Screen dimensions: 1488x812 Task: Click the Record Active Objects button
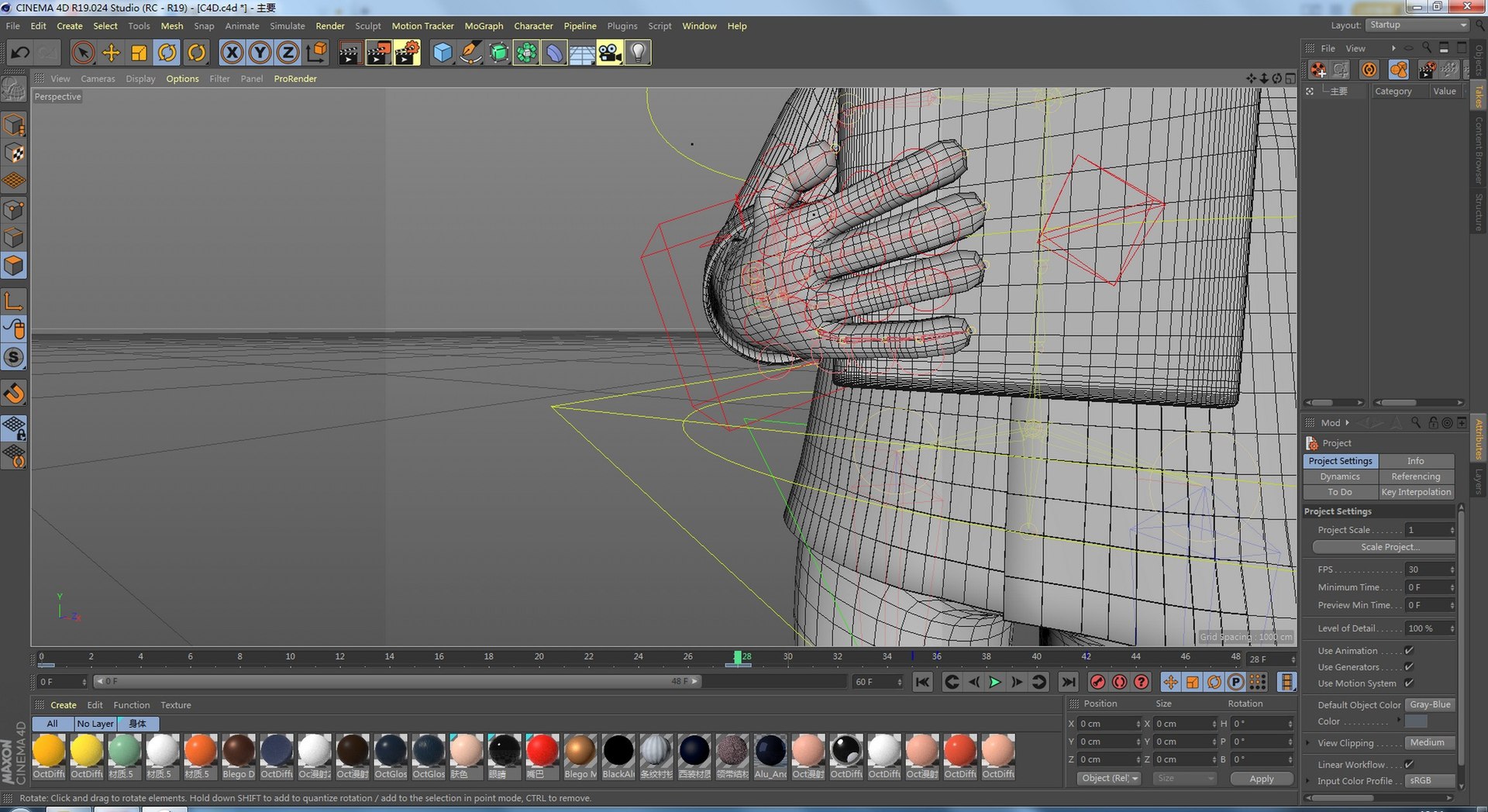tap(1097, 682)
